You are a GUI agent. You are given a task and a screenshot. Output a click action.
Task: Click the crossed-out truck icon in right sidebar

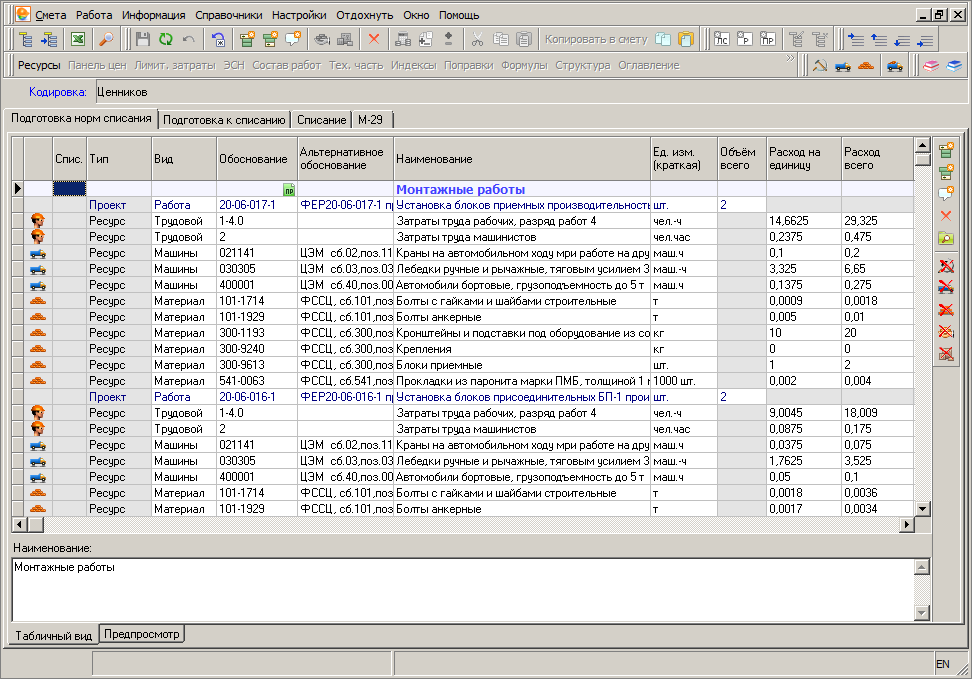(945, 288)
